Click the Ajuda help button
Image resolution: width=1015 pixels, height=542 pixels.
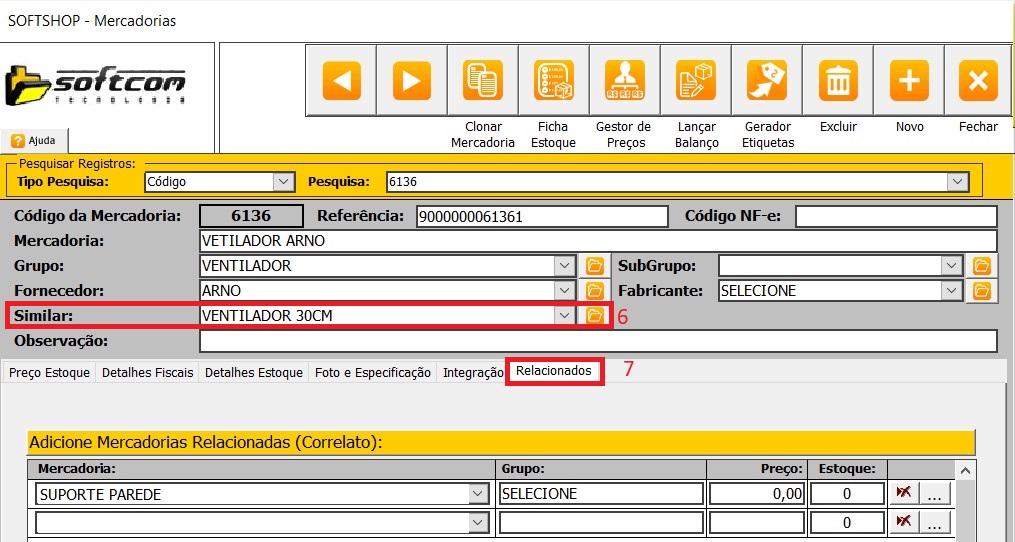(34, 141)
